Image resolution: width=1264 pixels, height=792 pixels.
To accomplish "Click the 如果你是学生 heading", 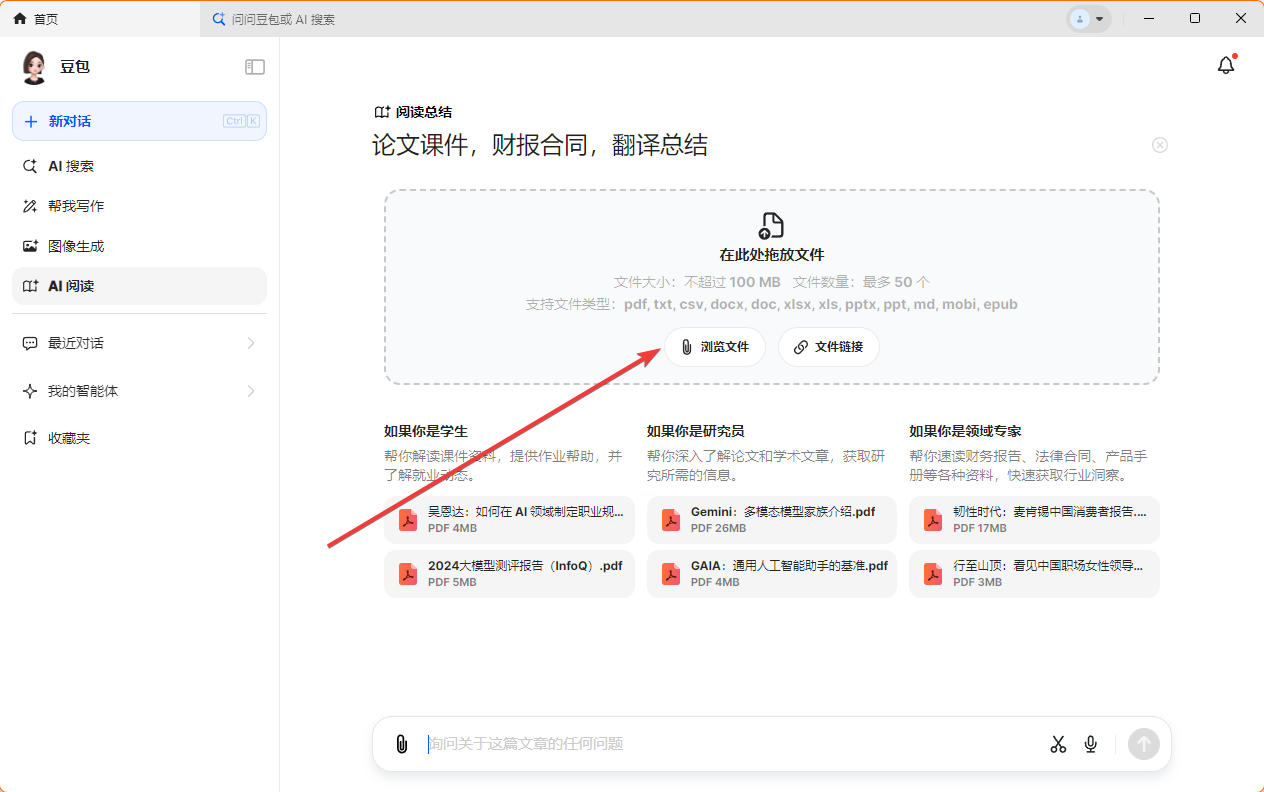I will (x=426, y=431).
